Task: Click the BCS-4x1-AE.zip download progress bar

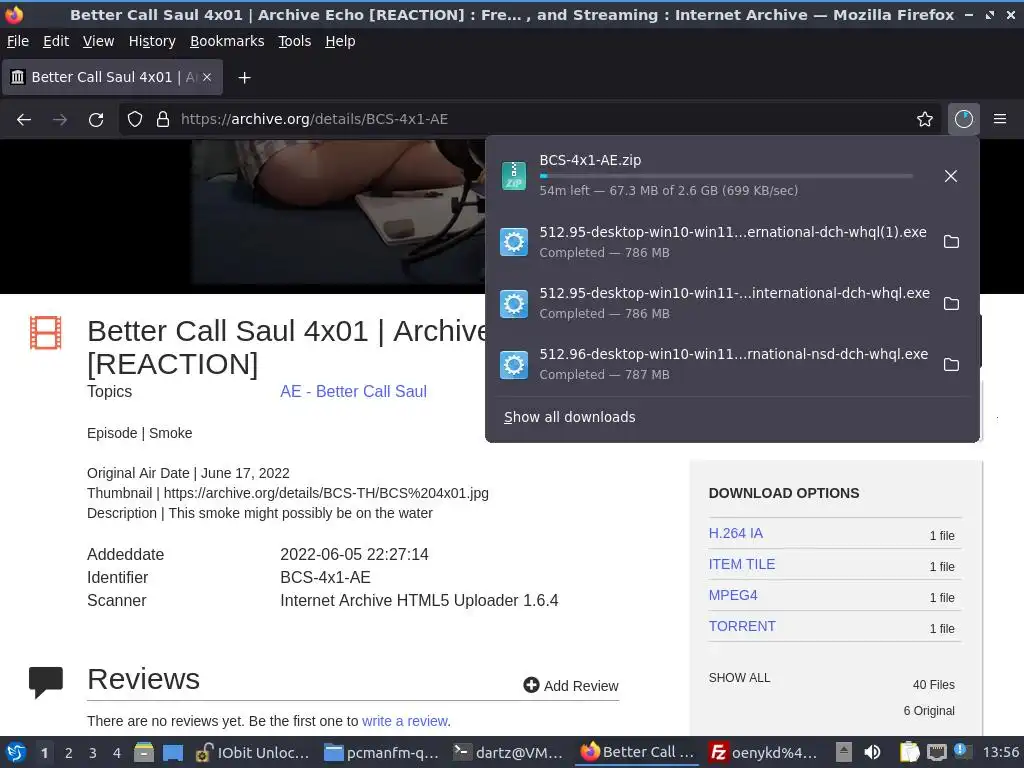Action: 726,176
